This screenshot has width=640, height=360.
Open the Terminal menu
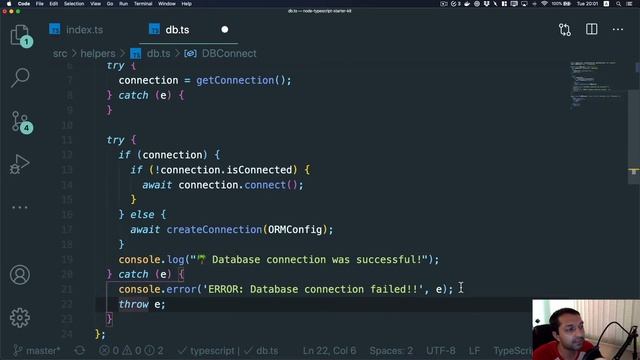coord(143,4)
